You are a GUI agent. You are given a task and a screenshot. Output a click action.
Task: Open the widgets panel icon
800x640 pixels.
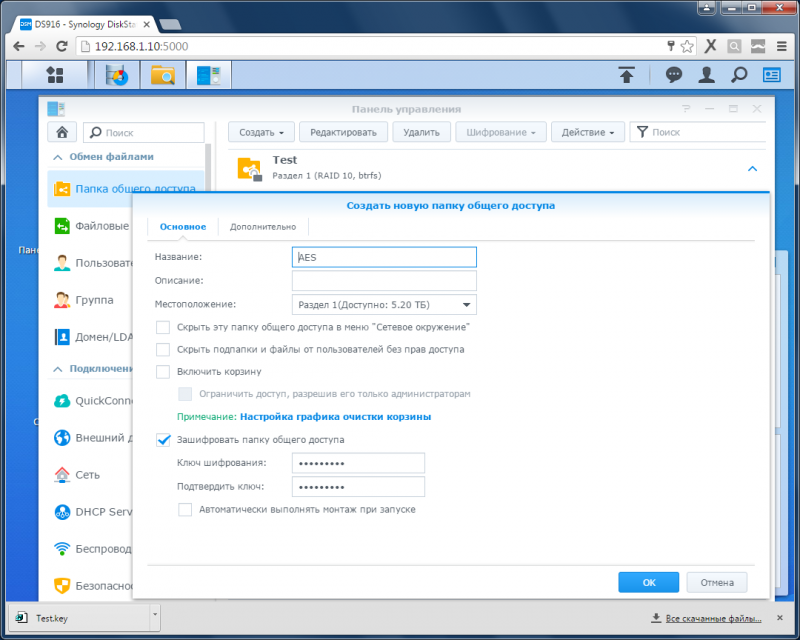(x=771, y=75)
